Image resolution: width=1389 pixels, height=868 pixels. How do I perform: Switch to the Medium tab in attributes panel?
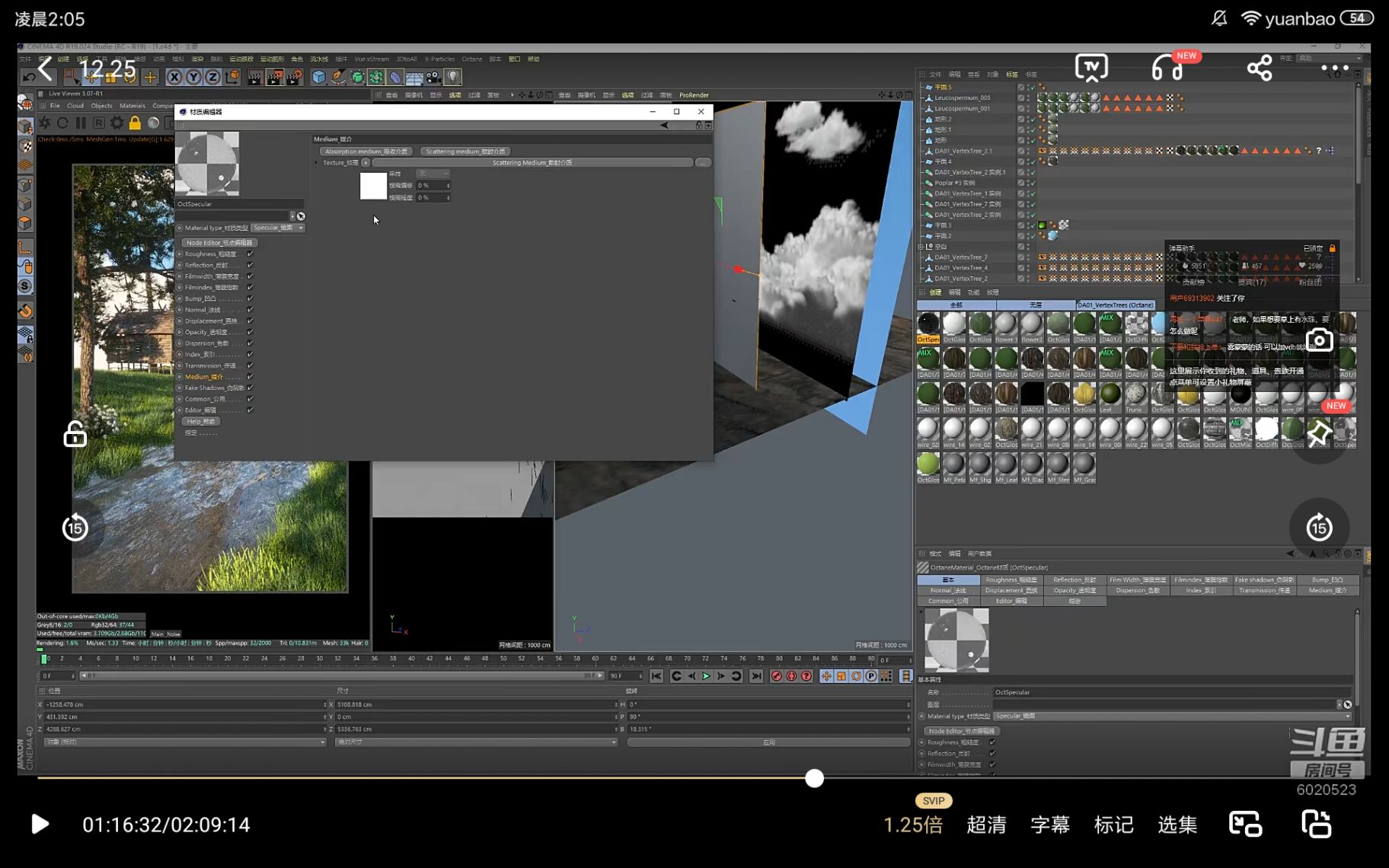click(x=1327, y=590)
